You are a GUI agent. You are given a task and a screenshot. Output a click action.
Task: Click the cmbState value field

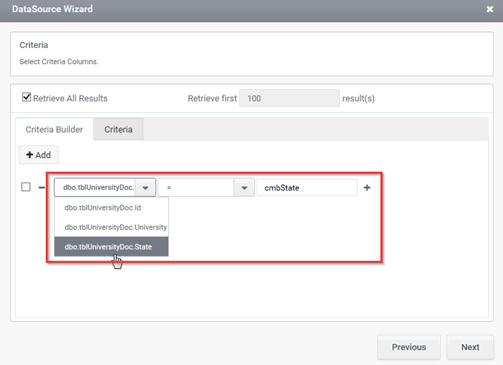click(307, 188)
